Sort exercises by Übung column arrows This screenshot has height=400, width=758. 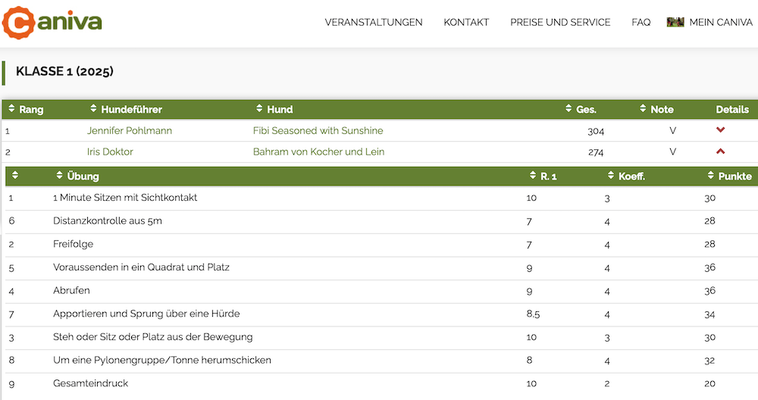click(60, 176)
